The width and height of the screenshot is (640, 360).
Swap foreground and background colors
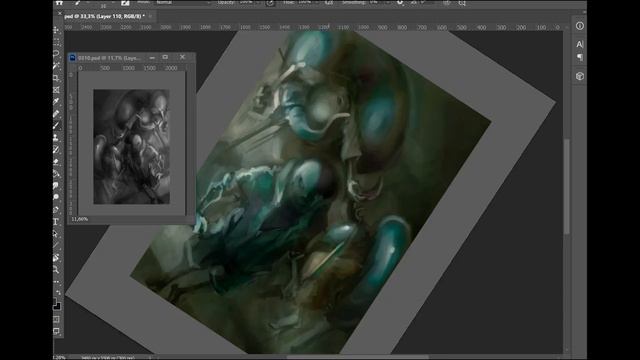[x=58, y=292]
